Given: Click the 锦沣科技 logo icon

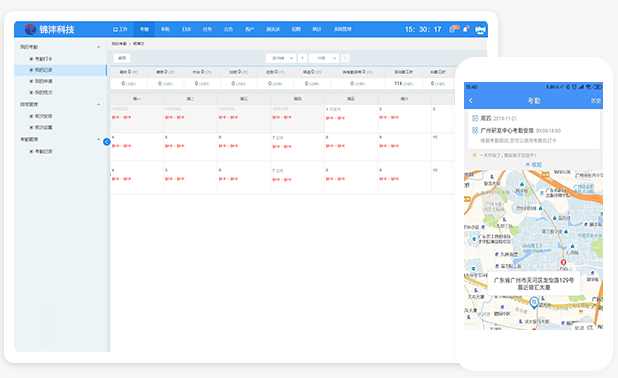Looking at the screenshot, I should pos(30,29).
